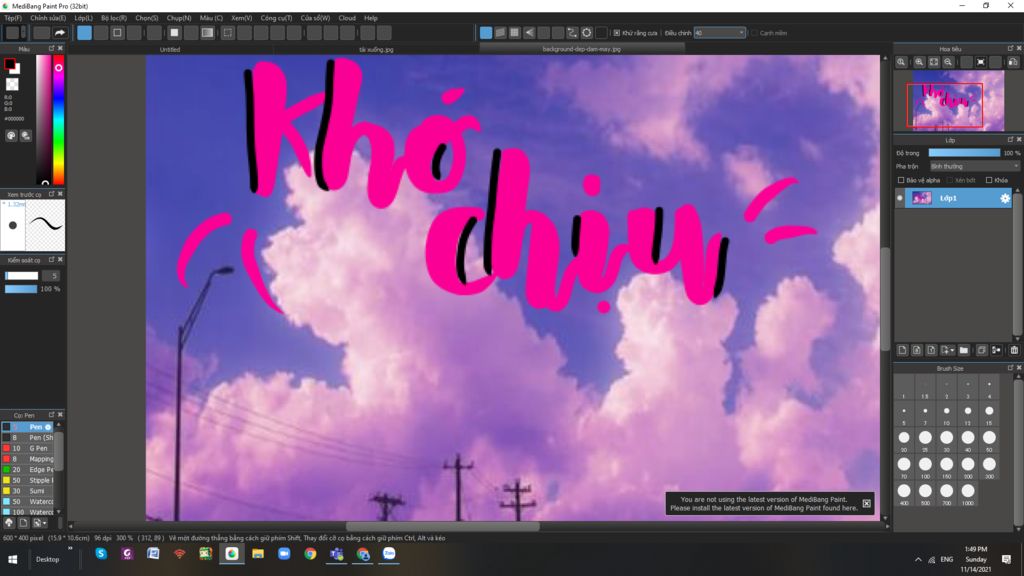Click the first magnifier icon in navigator
The image size is (1024, 576).
coord(901,62)
